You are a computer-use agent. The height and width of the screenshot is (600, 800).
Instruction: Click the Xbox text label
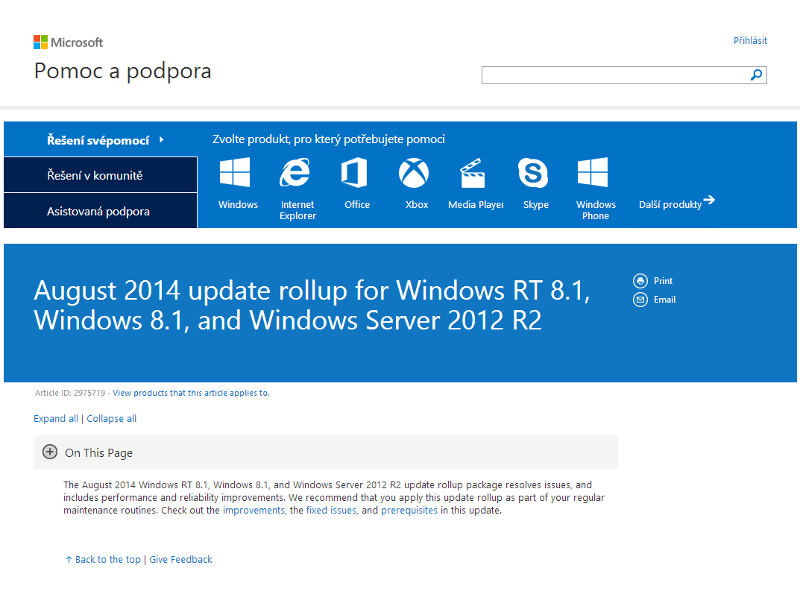416,205
